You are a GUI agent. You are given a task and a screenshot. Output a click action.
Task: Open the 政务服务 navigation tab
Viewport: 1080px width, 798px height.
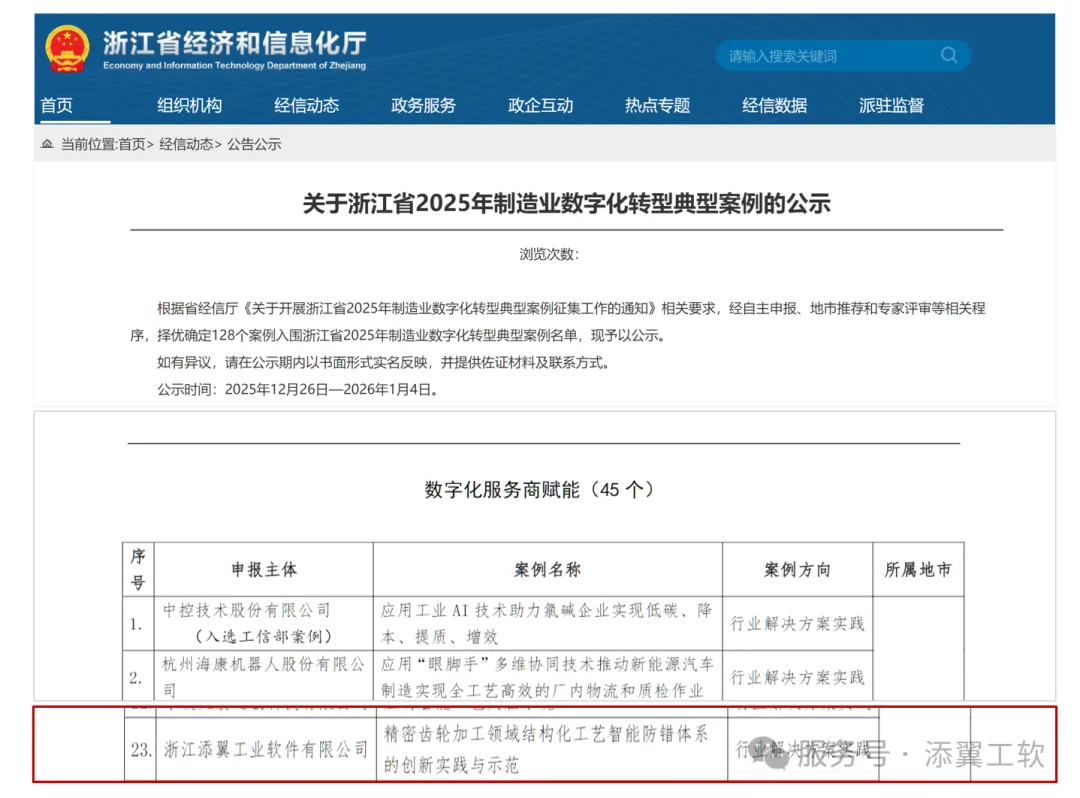point(423,105)
